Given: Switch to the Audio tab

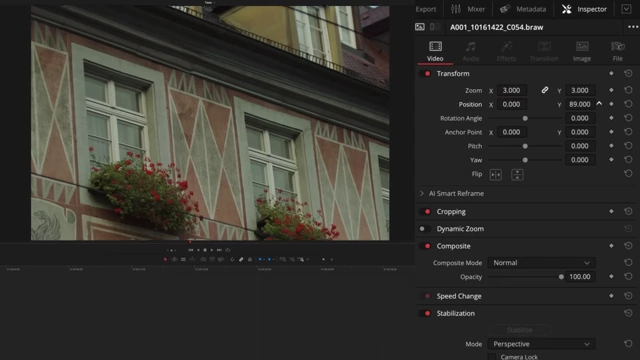Looking at the screenshot, I should [x=471, y=51].
